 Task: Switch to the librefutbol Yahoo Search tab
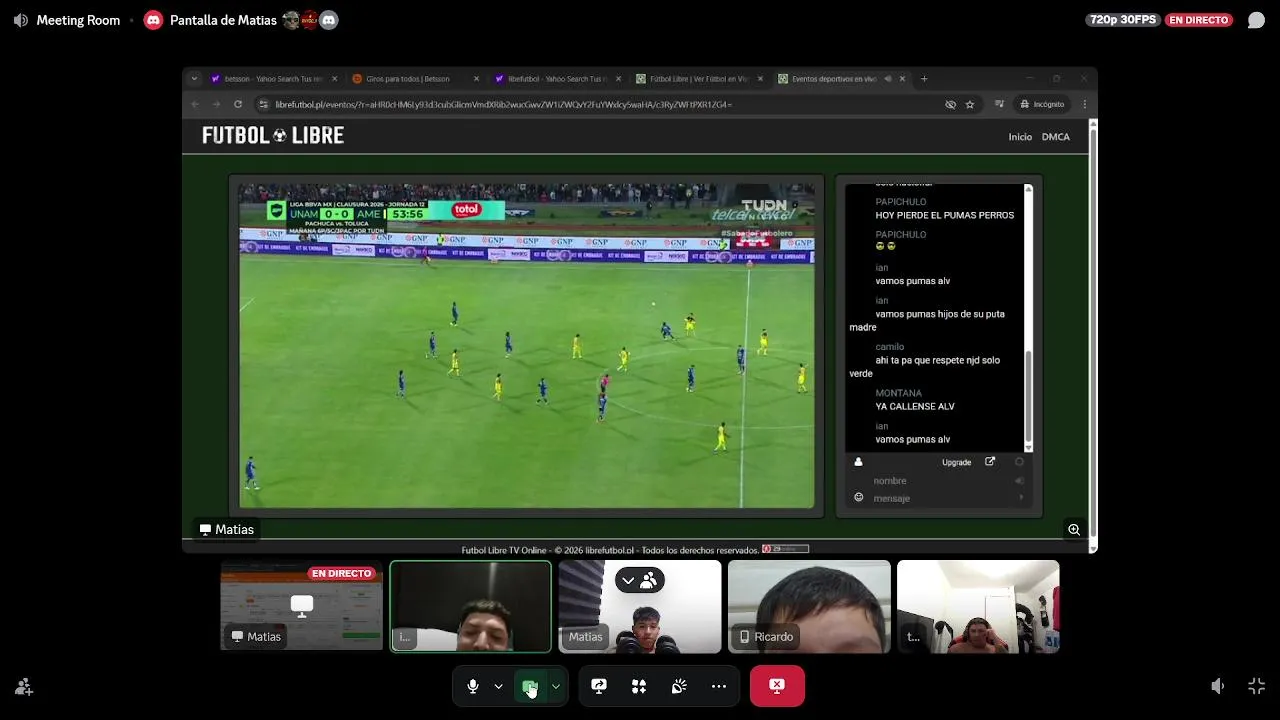(x=557, y=79)
